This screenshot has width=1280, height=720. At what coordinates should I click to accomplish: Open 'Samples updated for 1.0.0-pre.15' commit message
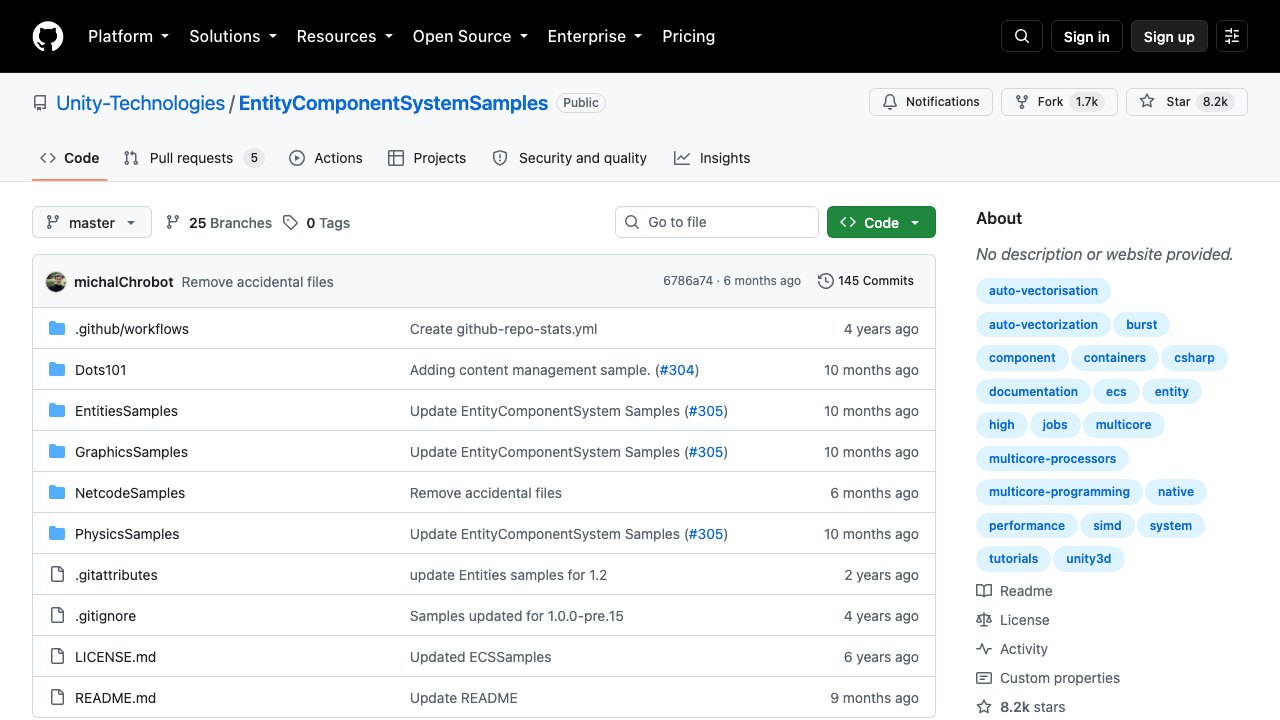click(517, 616)
